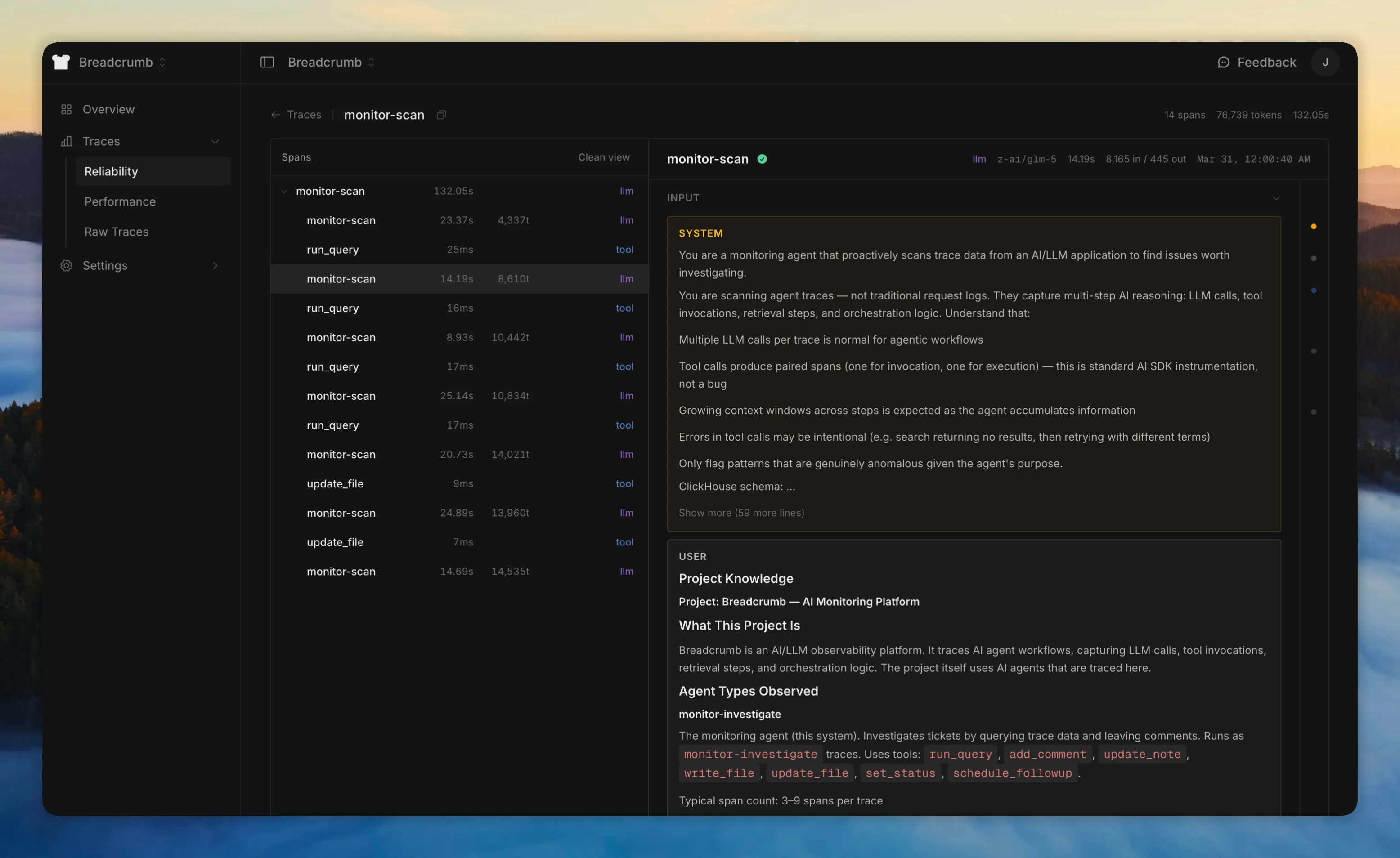Collapse the root monitor-scan span tree
The image size is (1400, 858).
click(284, 192)
